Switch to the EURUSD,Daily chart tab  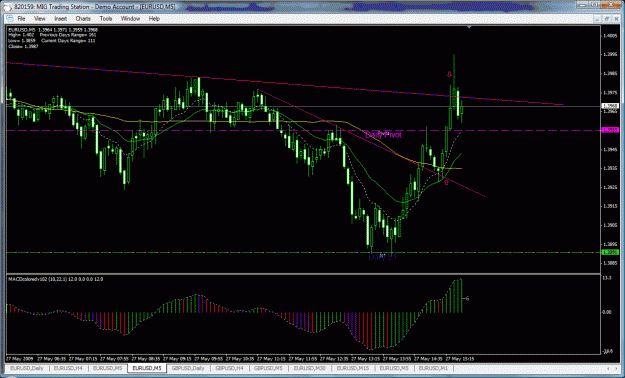tap(27, 368)
